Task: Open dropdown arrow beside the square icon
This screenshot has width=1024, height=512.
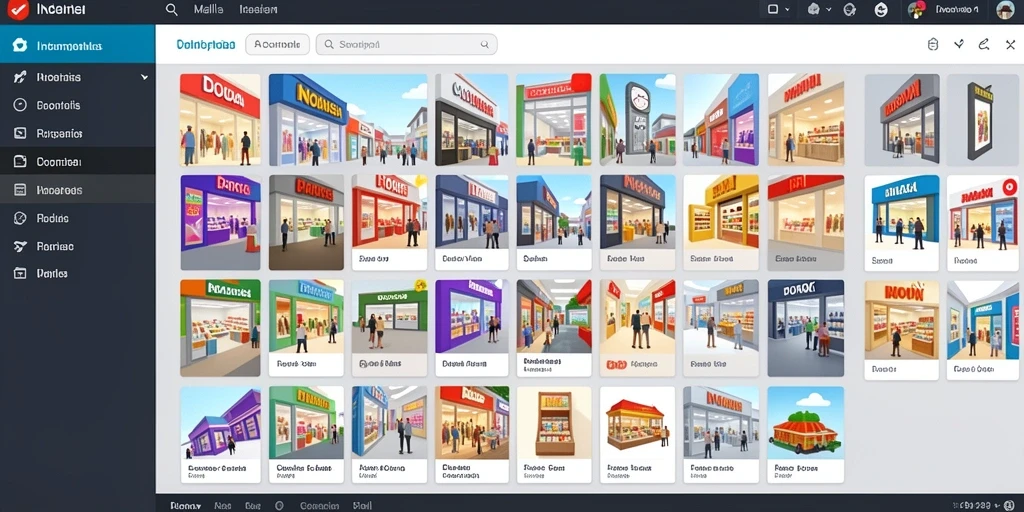Action: click(787, 10)
